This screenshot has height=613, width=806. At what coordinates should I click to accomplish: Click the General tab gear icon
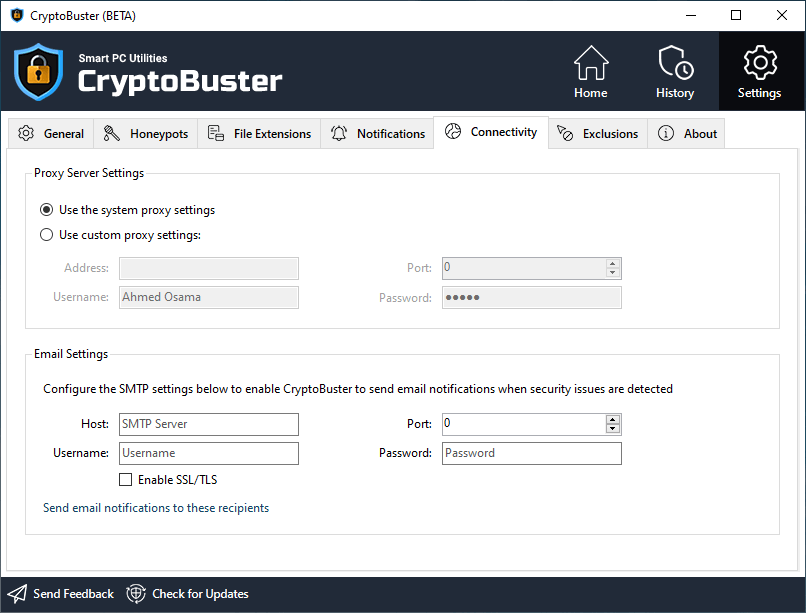[26, 134]
